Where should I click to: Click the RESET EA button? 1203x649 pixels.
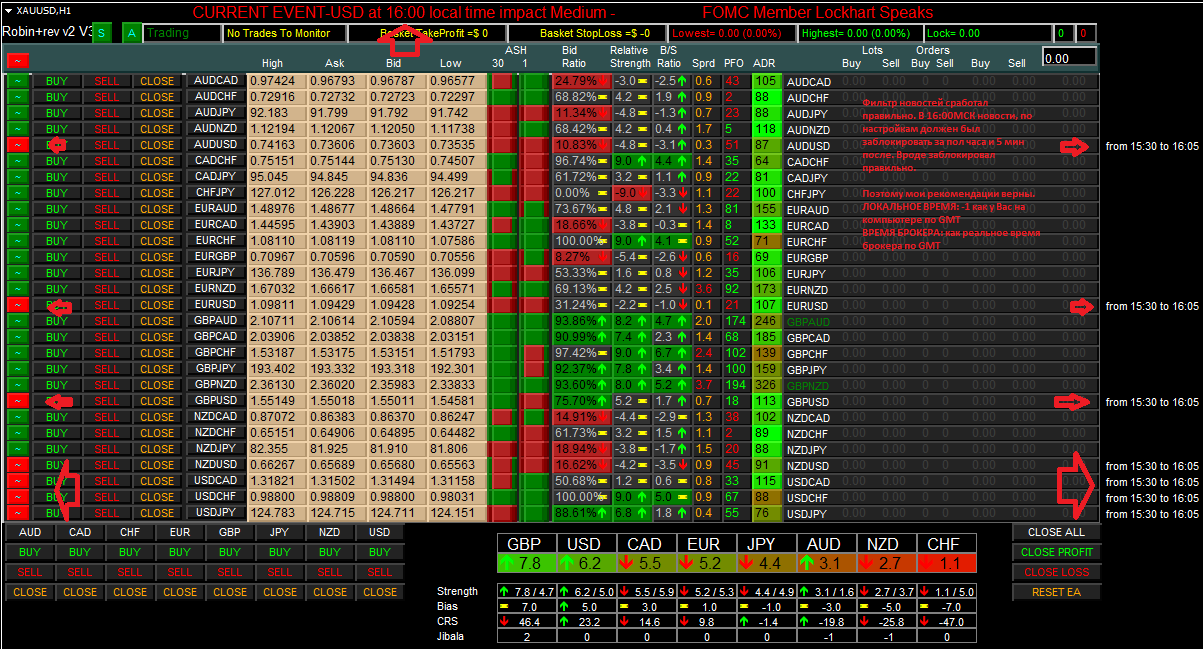pyautogui.click(x=1056, y=592)
